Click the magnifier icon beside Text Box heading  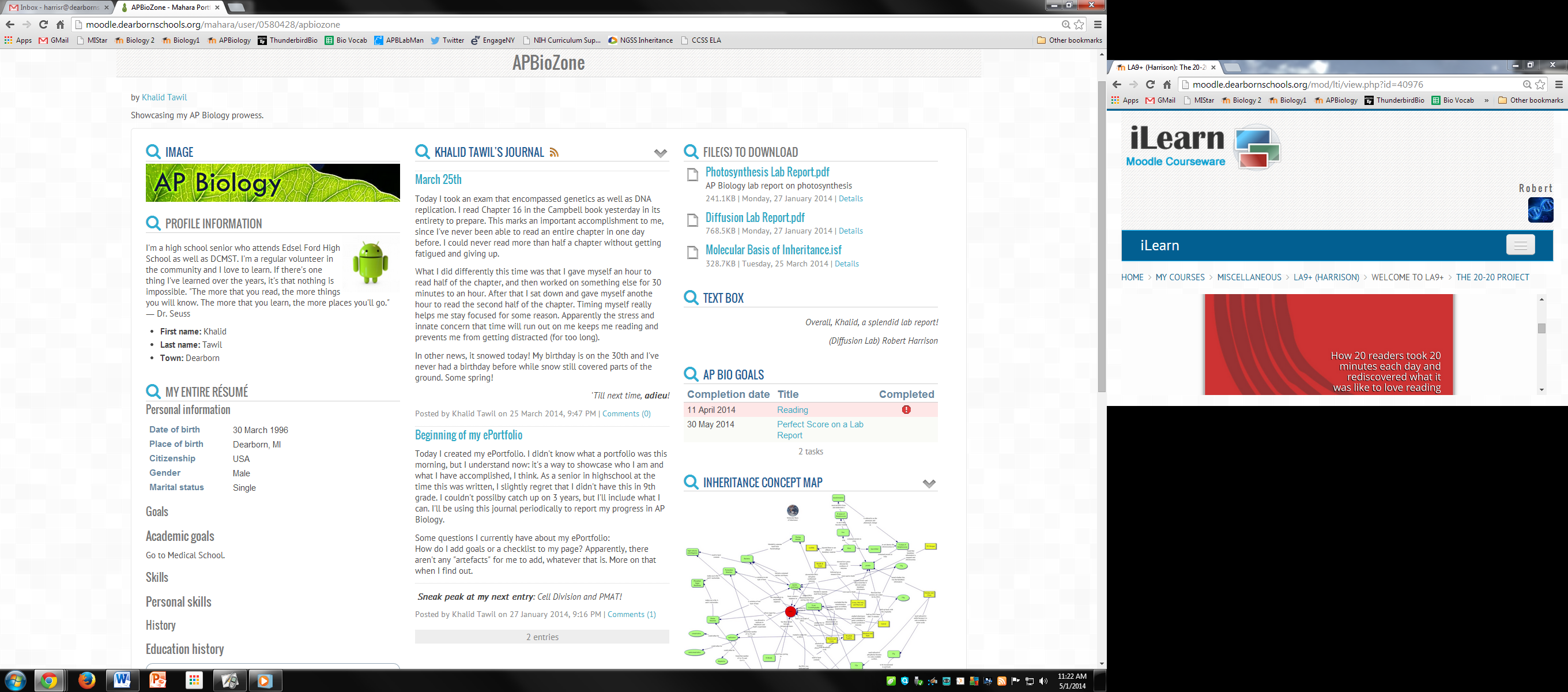click(x=691, y=298)
